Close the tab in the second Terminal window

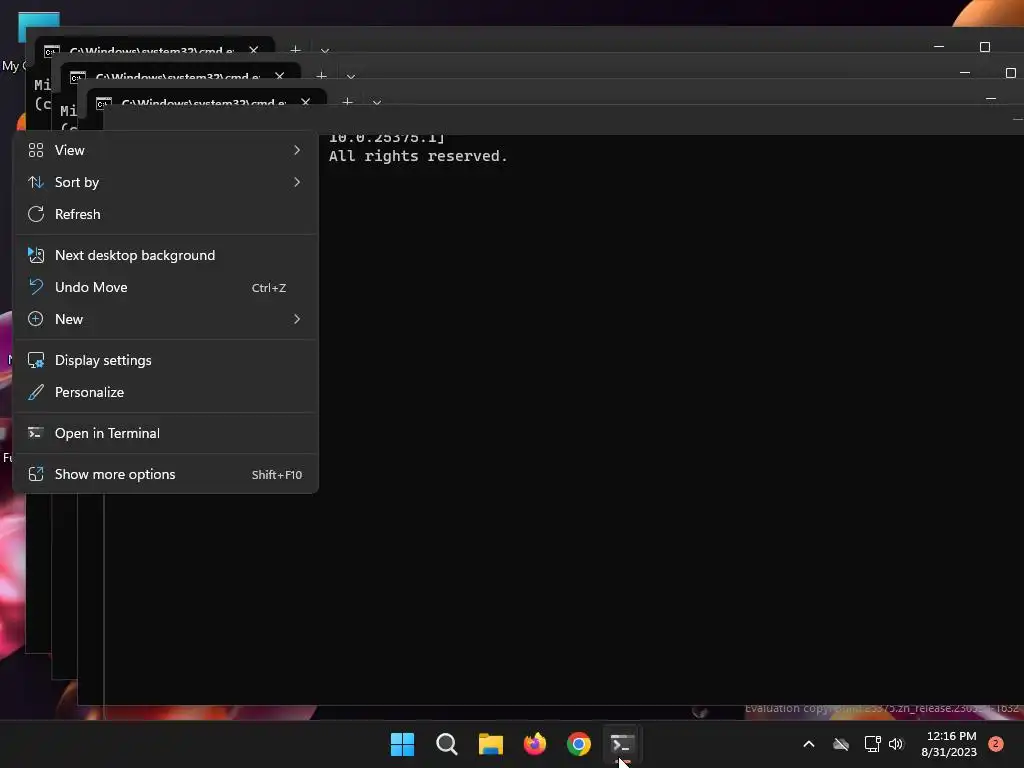(280, 76)
